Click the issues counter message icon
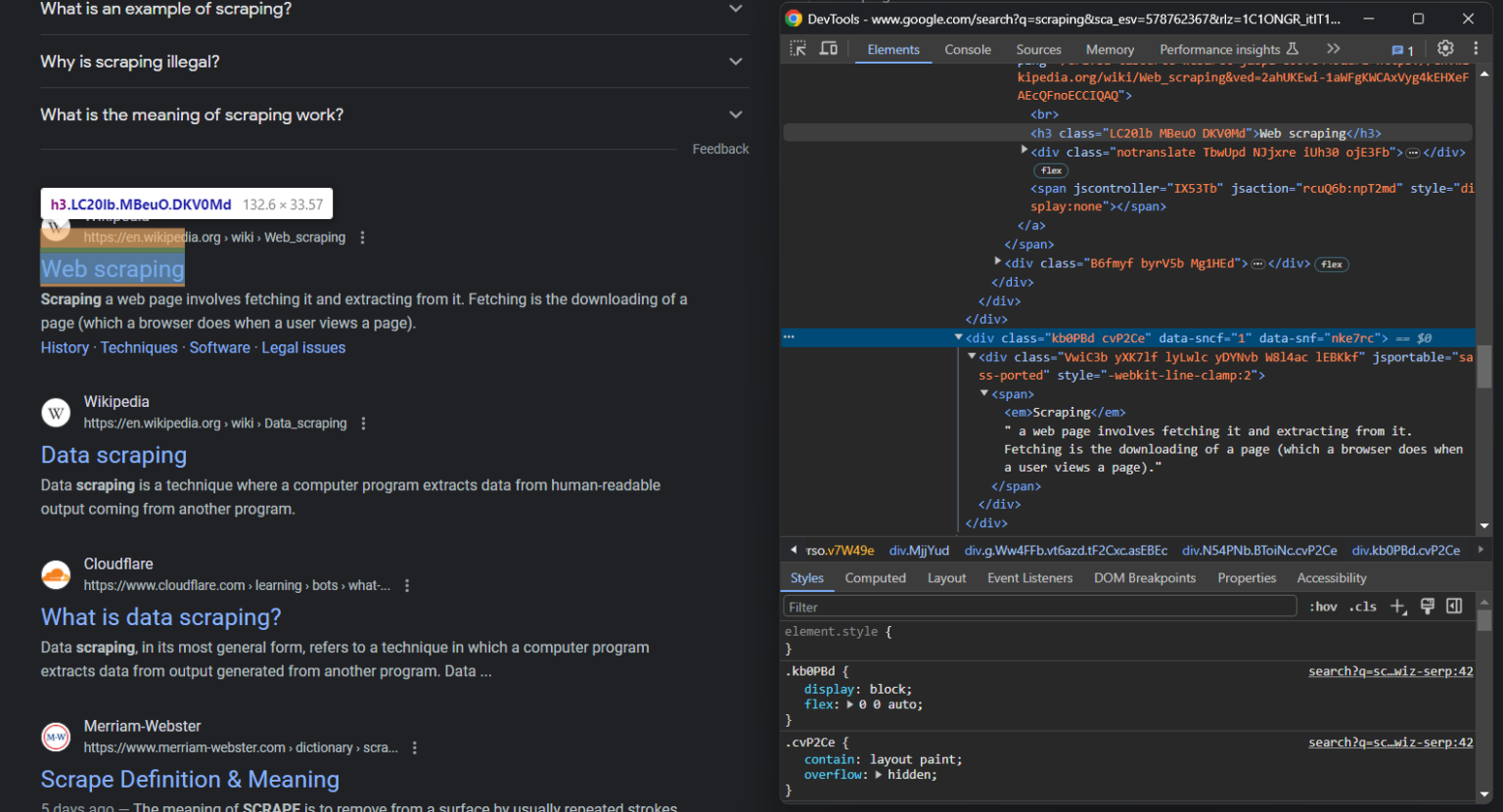 coord(1402,50)
